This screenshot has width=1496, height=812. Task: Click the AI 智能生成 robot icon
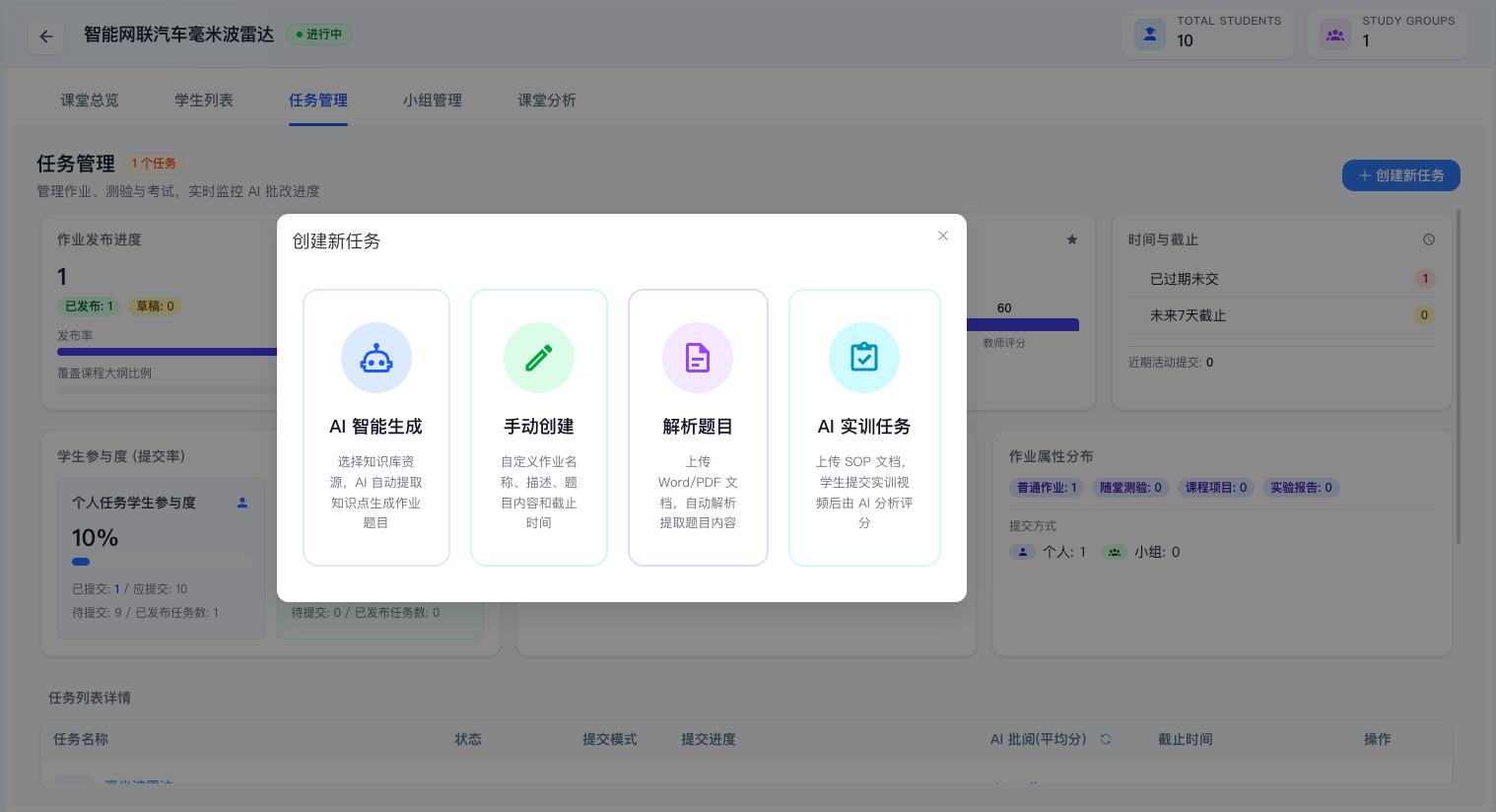pyautogui.click(x=376, y=358)
